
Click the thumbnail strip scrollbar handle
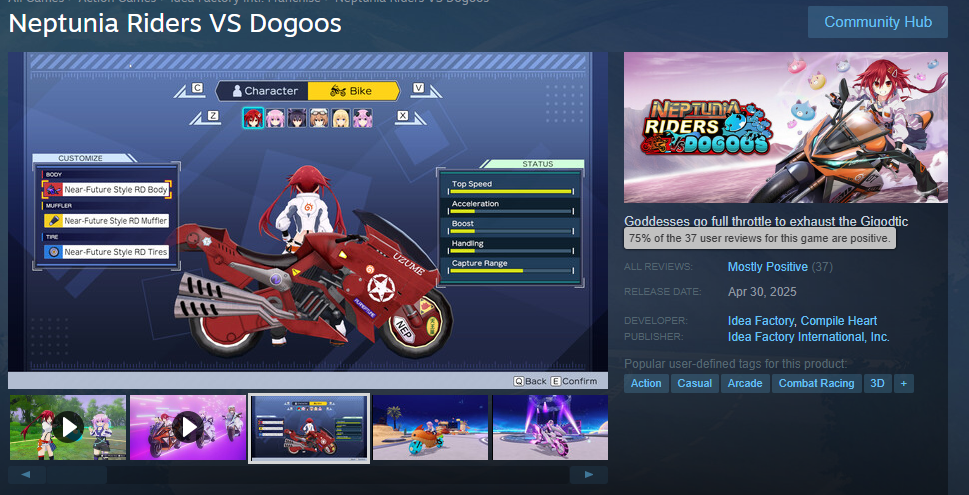click(x=76, y=475)
